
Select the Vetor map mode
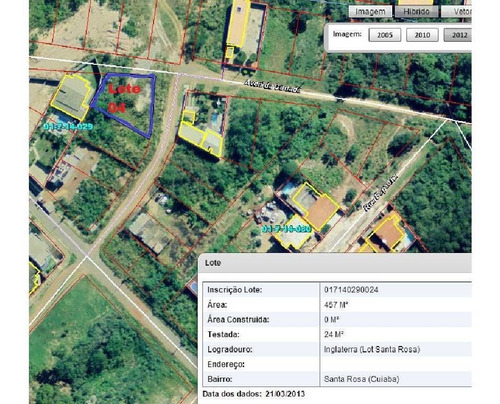pyautogui.click(x=457, y=11)
